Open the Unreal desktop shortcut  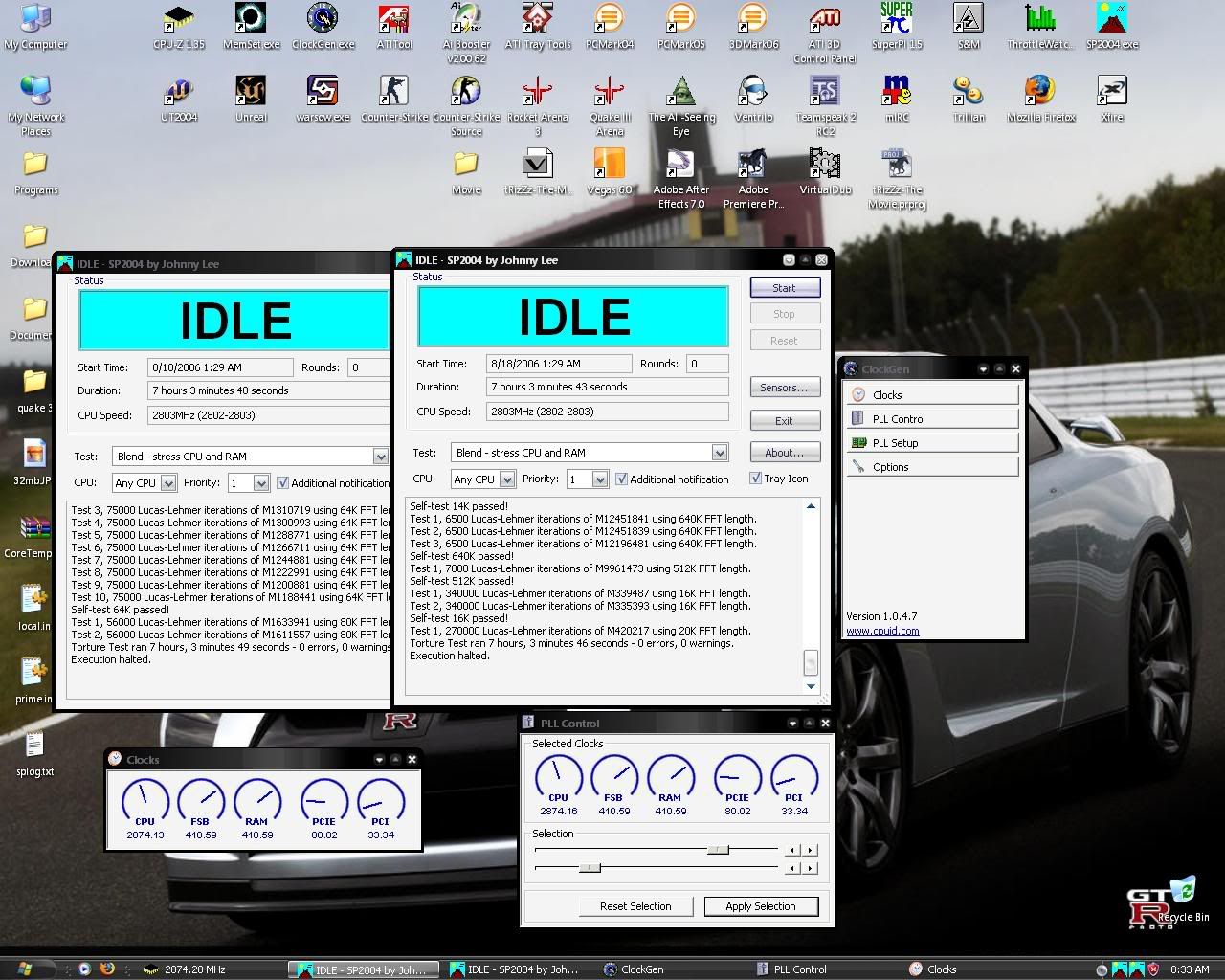pos(251,100)
